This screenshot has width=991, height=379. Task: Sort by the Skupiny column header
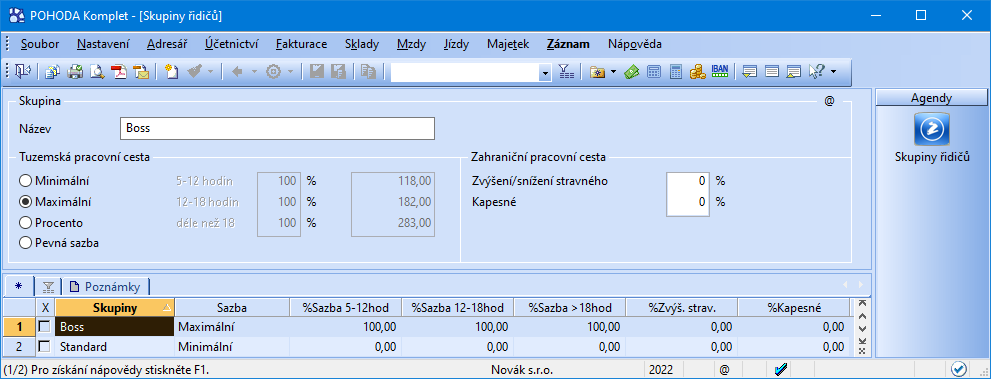[x=115, y=308]
